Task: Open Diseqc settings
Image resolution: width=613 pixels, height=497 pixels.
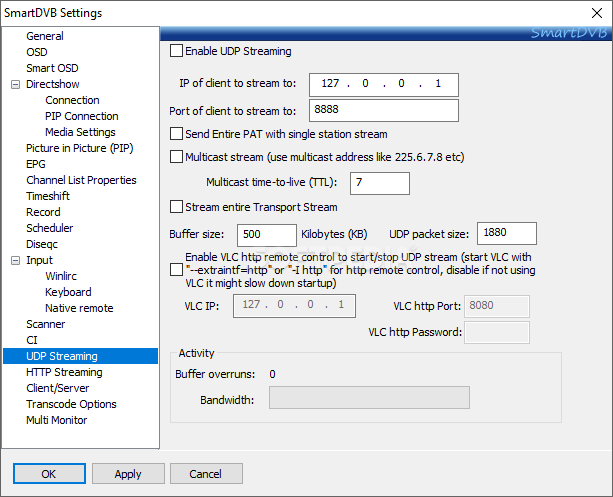Action: coord(42,244)
